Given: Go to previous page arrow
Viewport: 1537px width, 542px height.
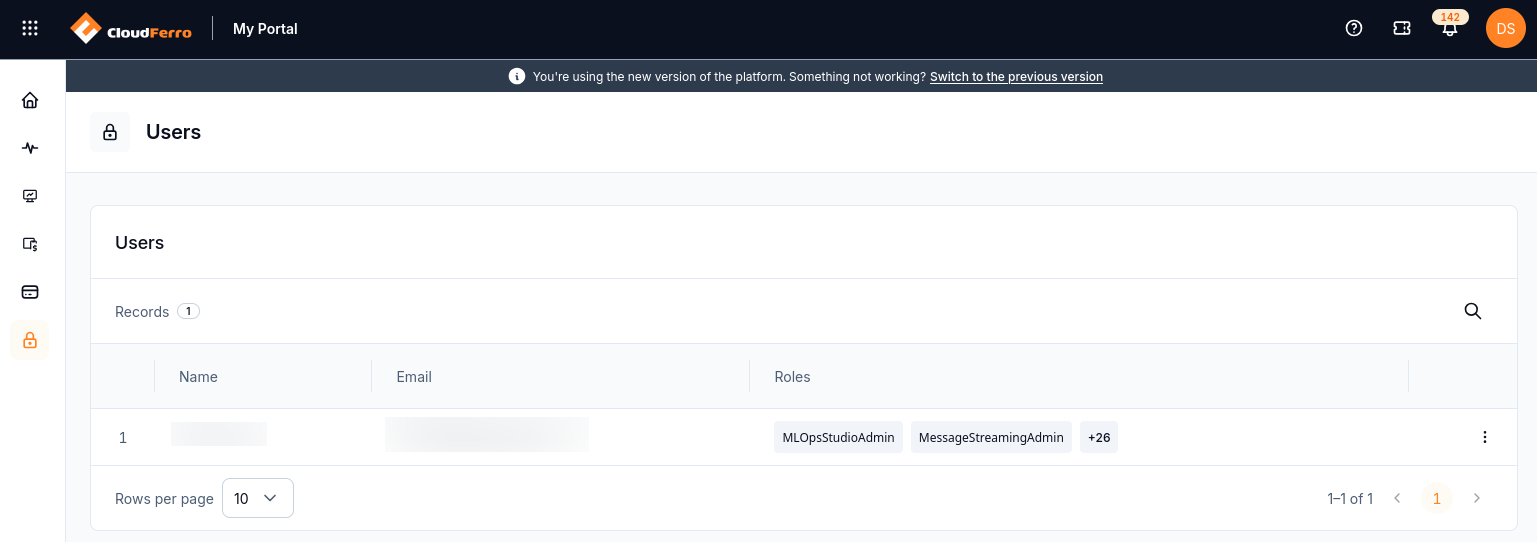Looking at the screenshot, I should tap(1397, 498).
